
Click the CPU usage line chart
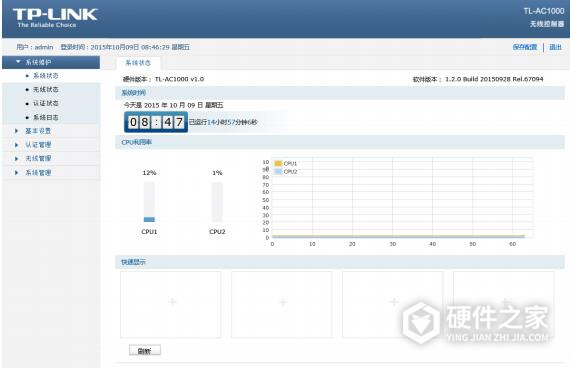coord(402,198)
